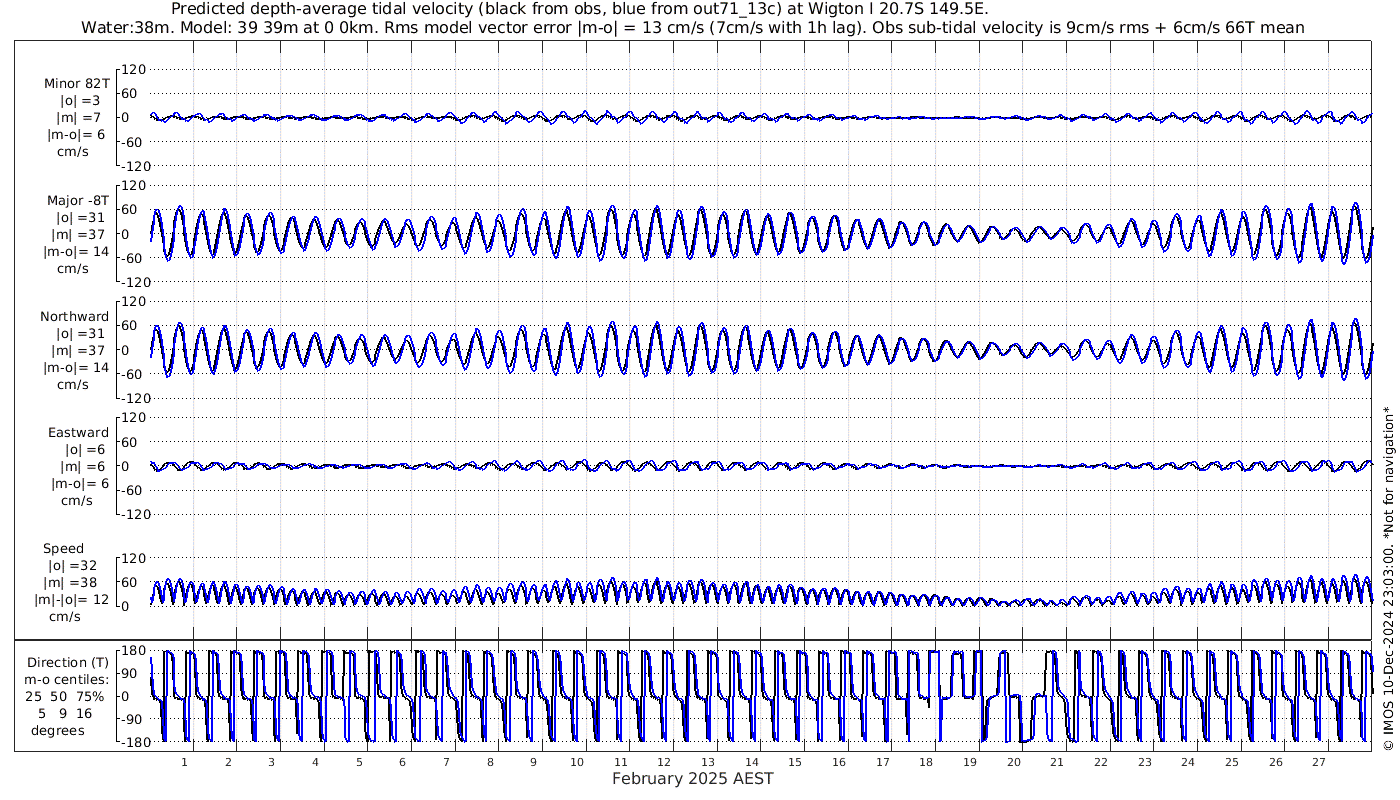
Task: Select the 'Minor 82T' panel label
Action: [77, 84]
